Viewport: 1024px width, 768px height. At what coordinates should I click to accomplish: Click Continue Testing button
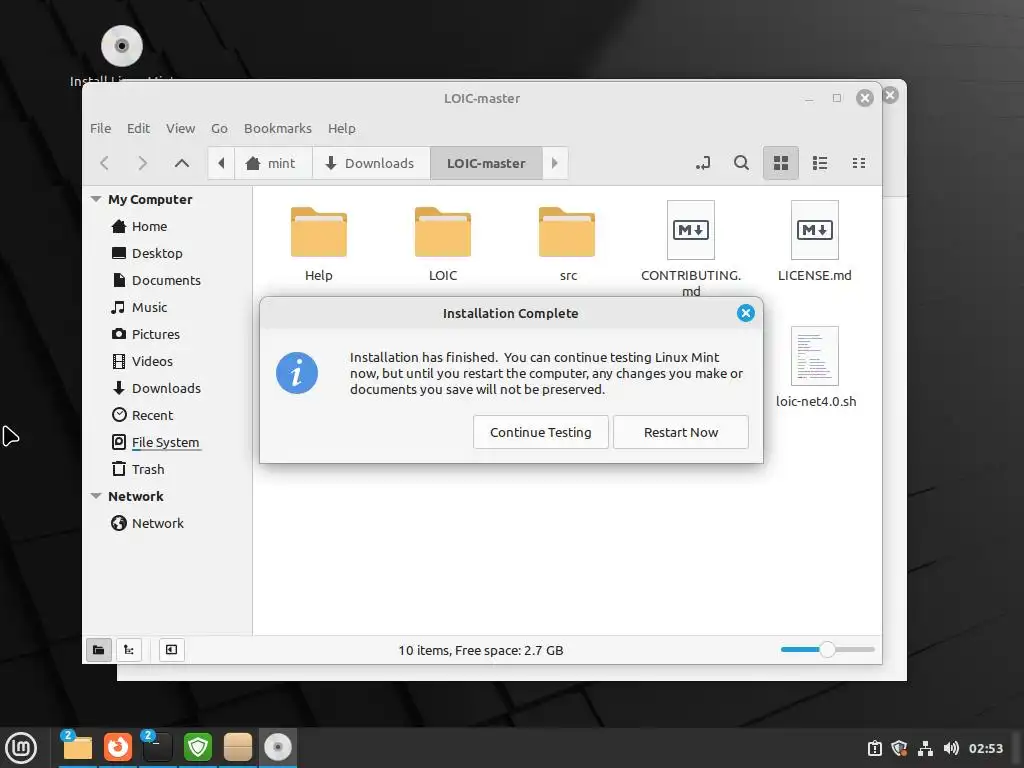(541, 432)
